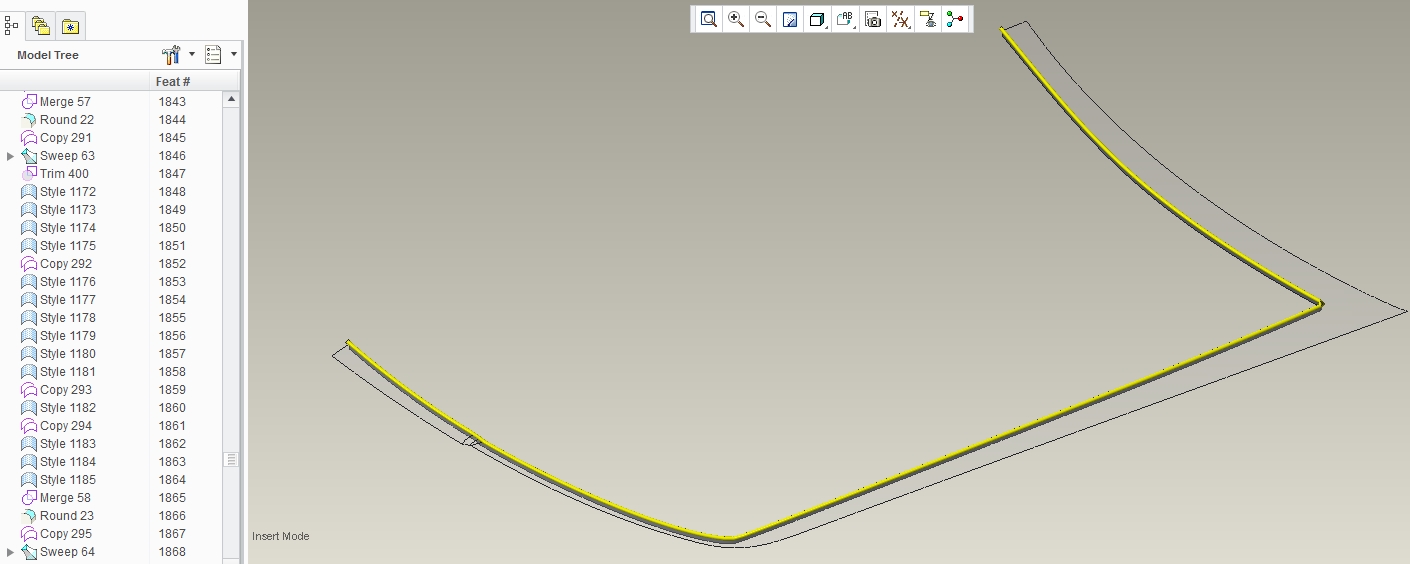Select the Merge 58 feature

click(56, 498)
